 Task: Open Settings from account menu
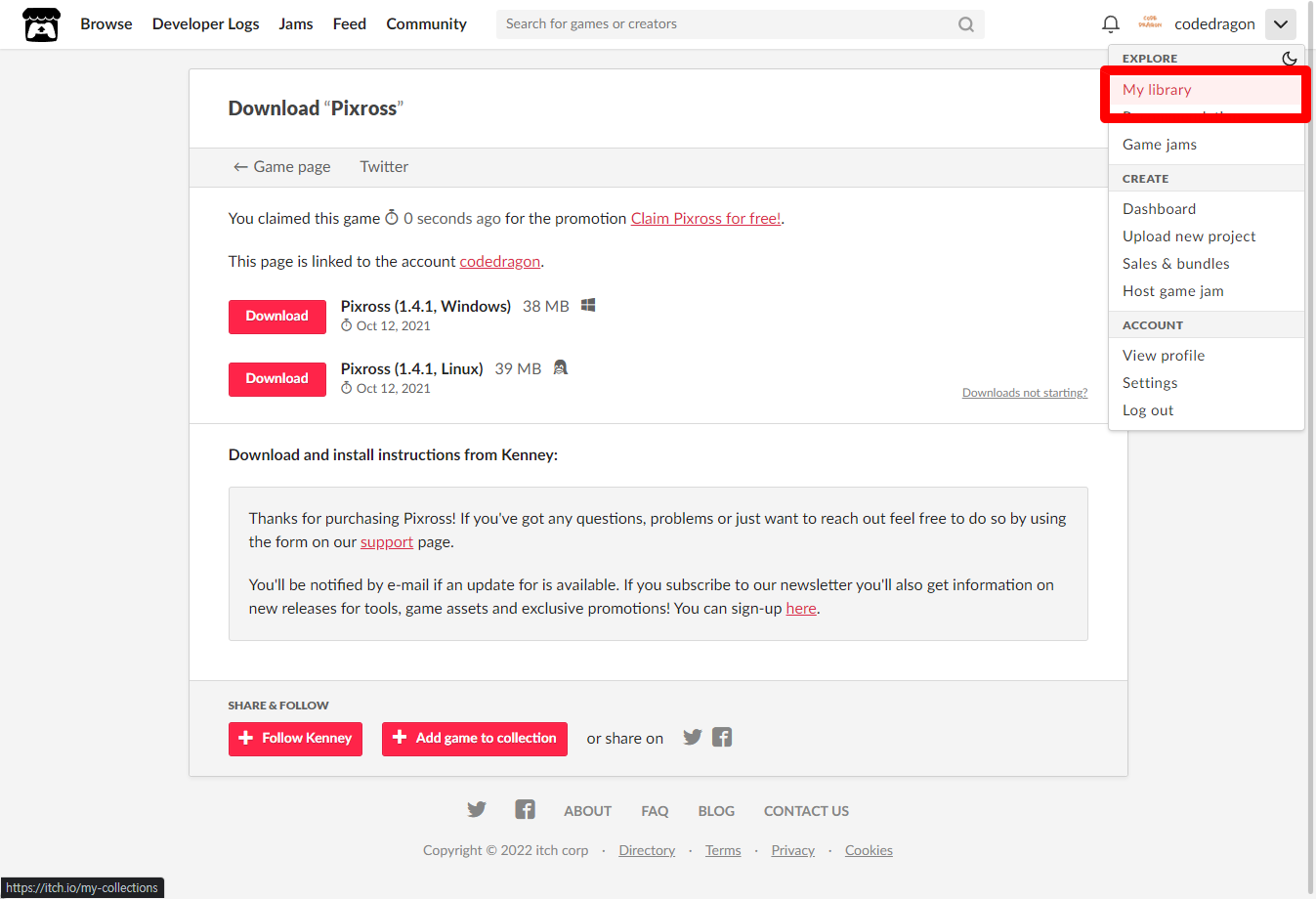click(x=1207, y=383)
